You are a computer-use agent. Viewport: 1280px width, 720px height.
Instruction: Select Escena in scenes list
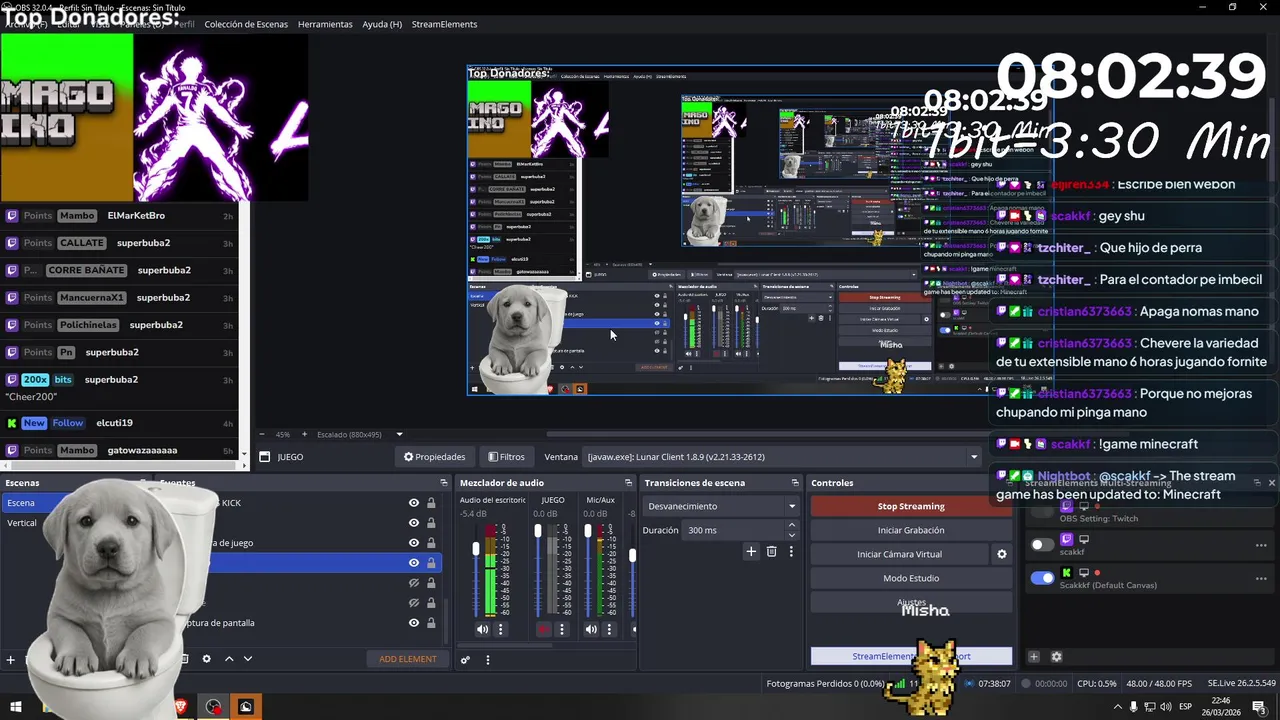tap(21, 503)
